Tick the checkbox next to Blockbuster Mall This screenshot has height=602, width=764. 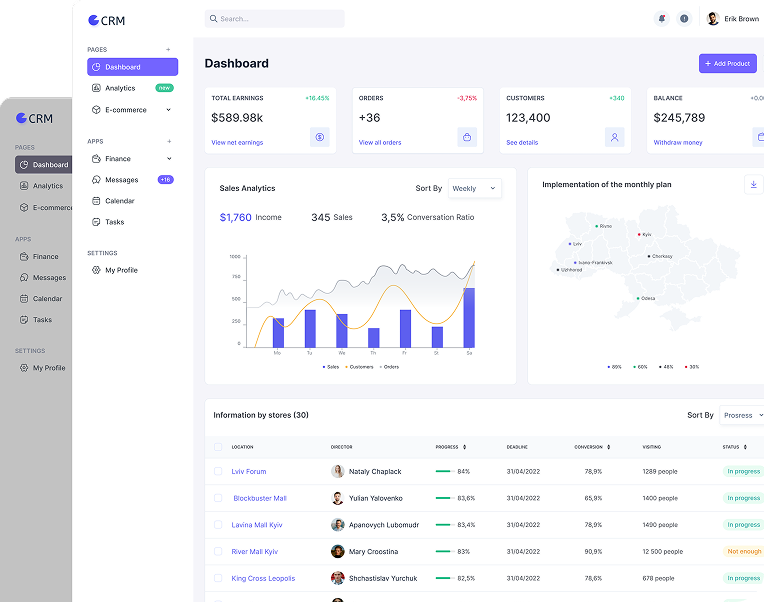coord(218,498)
